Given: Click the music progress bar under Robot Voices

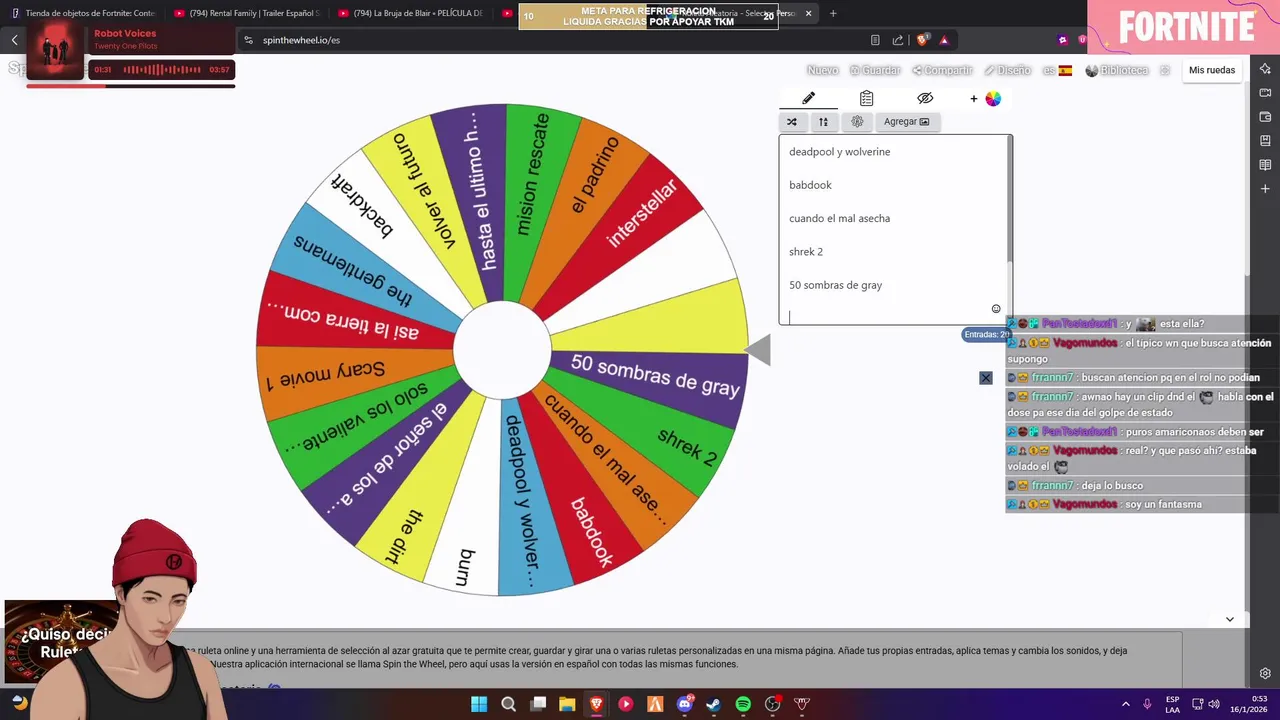Looking at the screenshot, I should (x=131, y=86).
